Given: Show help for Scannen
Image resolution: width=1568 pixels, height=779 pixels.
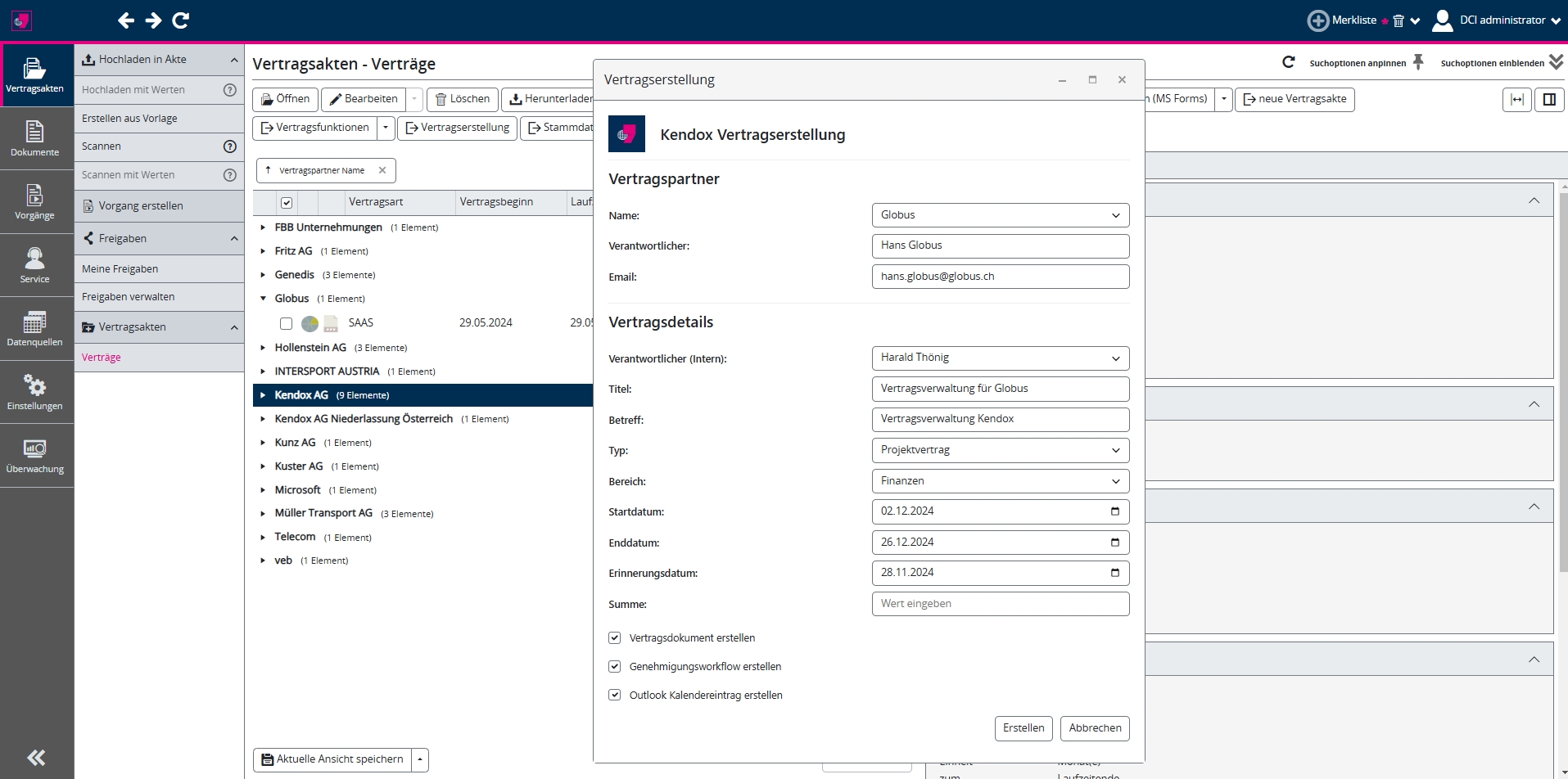Looking at the screenshot, I should (x=230, y=146).
